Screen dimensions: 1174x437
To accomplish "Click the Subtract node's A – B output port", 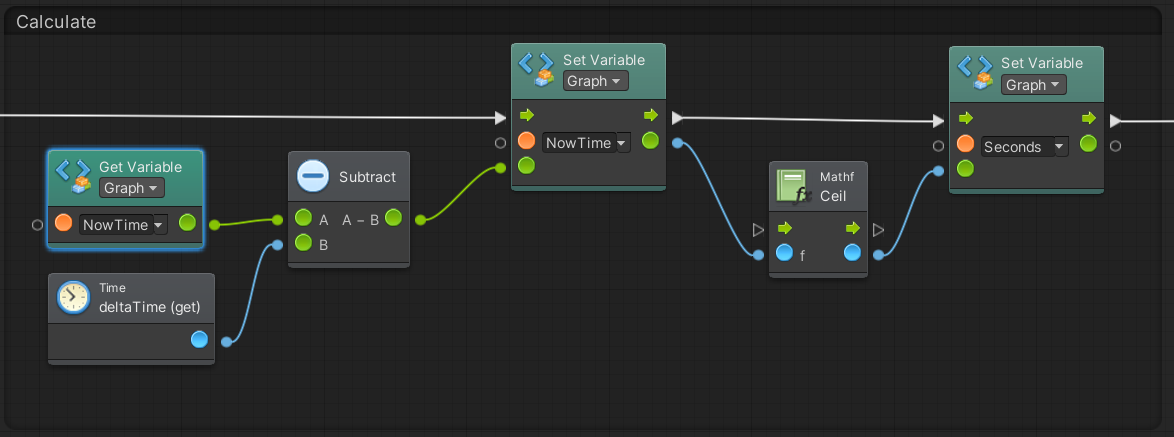I will (x=393, y=218).
